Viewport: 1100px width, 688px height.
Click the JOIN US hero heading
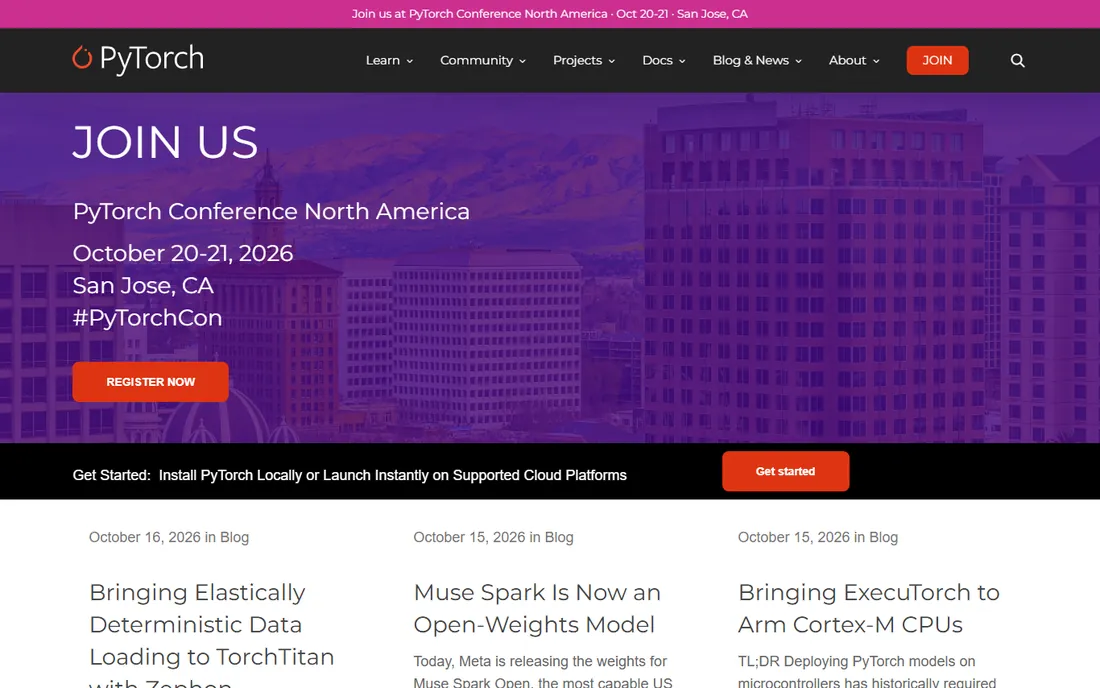[x=166, y=142]
